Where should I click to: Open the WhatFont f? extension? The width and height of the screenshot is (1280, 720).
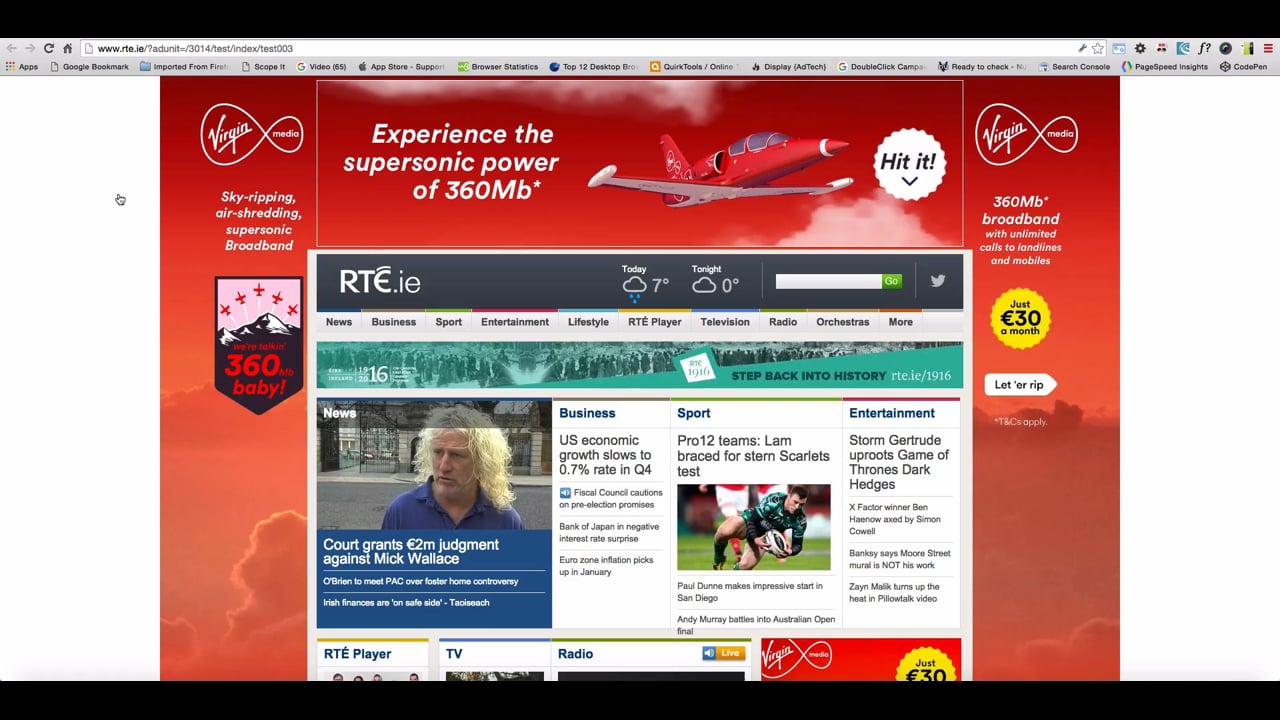(1204, 48)
